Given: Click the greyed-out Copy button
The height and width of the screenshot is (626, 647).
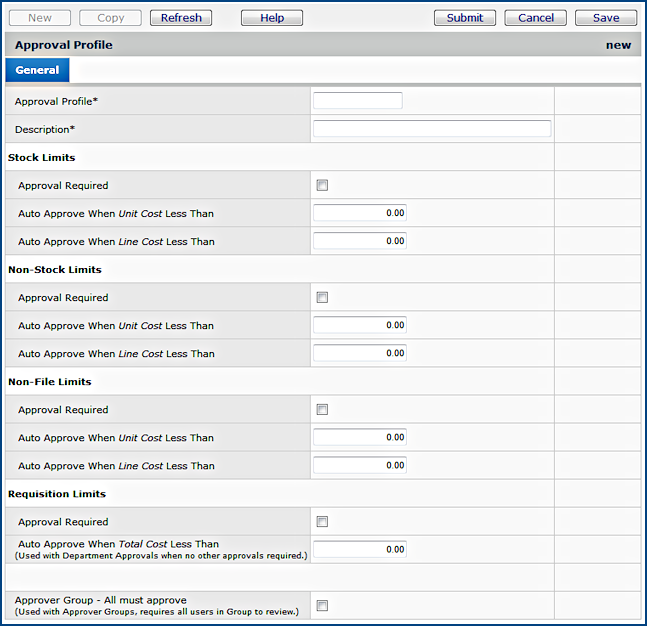Looking at the screenshot, I should pos(110,18).
